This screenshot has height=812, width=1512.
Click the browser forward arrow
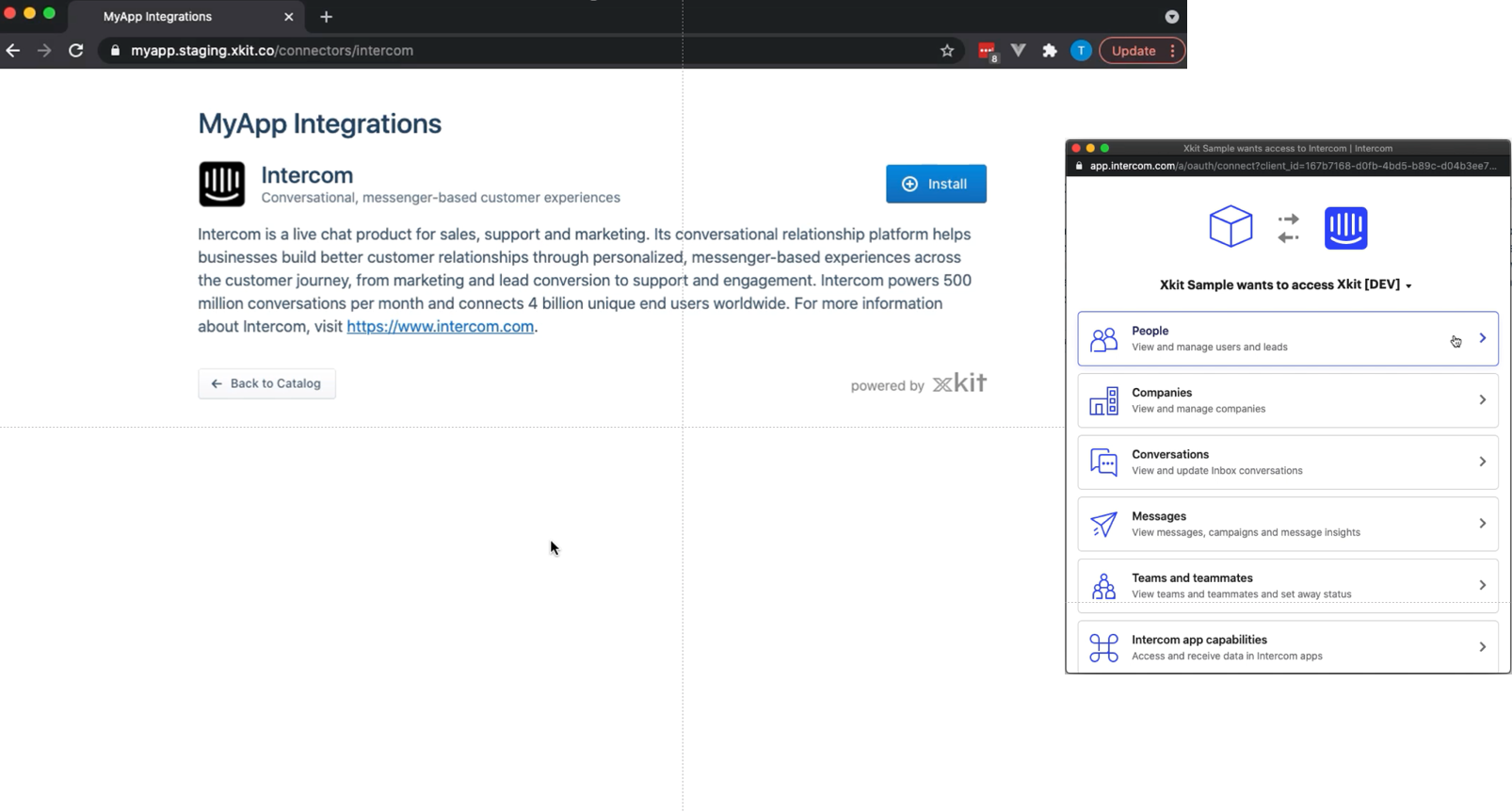44,51
